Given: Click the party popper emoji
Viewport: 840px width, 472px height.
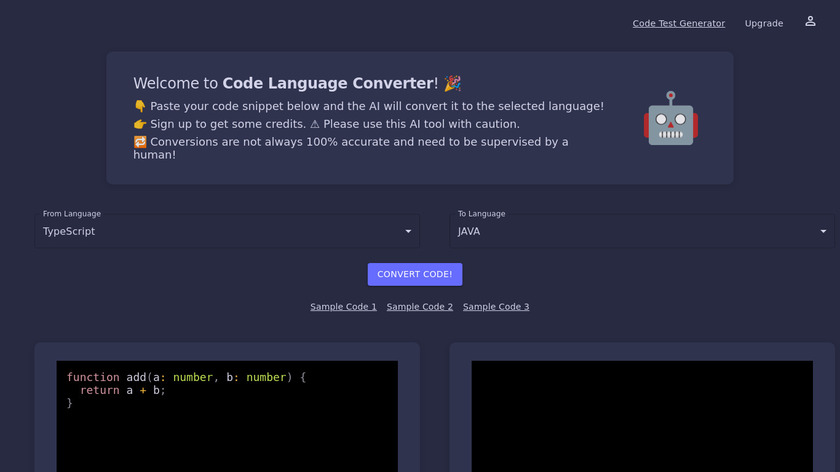Looking at the screenshot, I should pyautogui.click(x=453, y=84).
